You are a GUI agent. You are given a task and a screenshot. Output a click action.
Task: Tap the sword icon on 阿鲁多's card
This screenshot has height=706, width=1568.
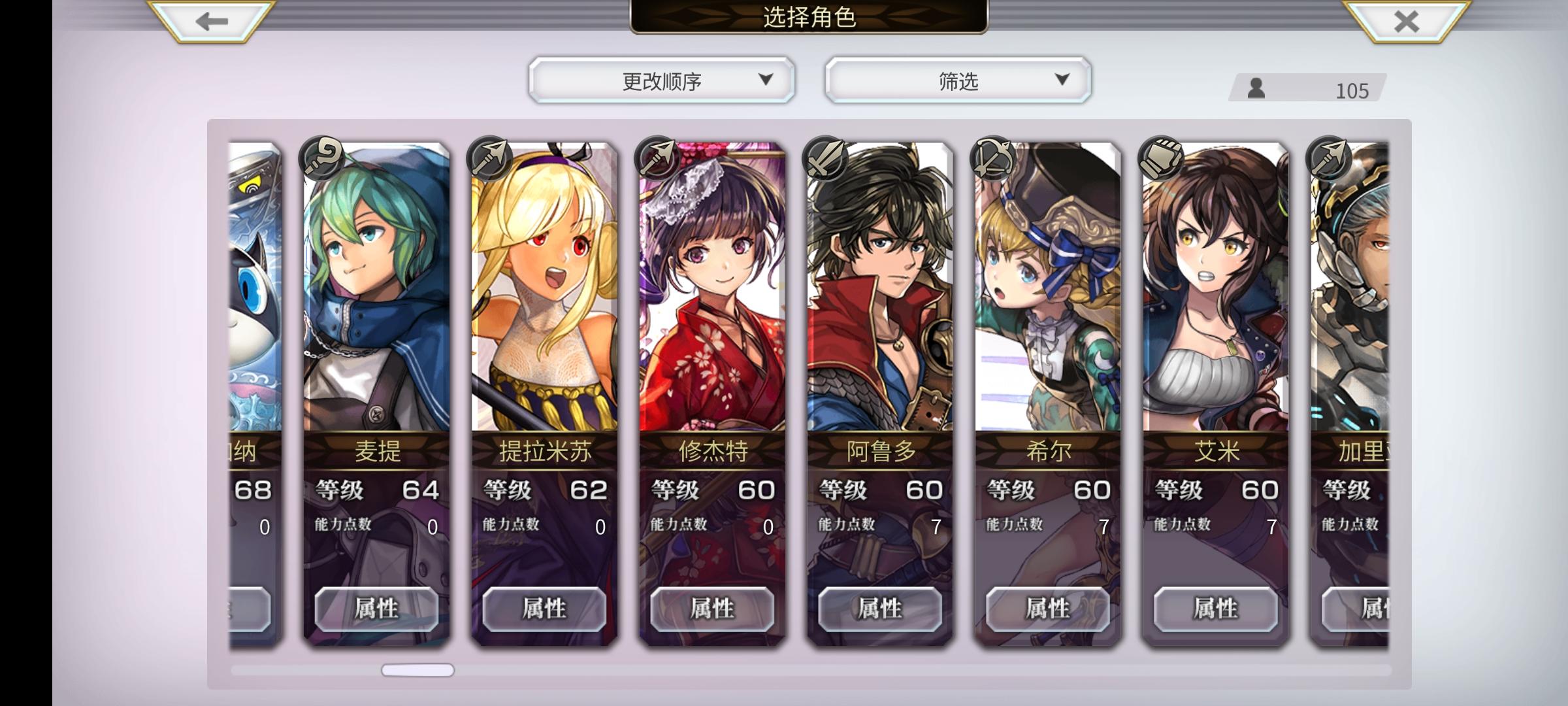[825, 158]
